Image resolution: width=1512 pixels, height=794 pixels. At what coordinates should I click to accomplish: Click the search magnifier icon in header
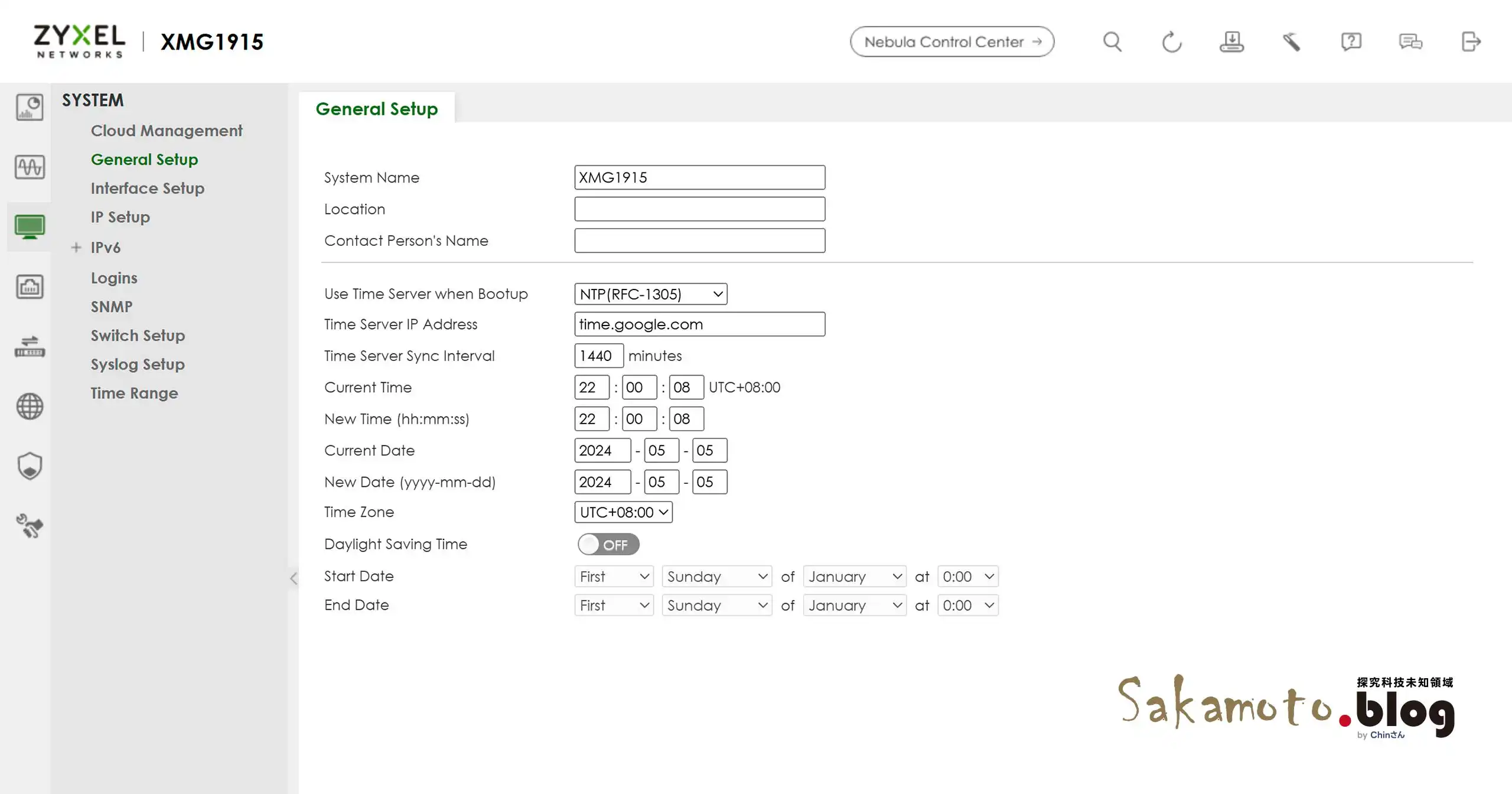[x=1112, y=42]
